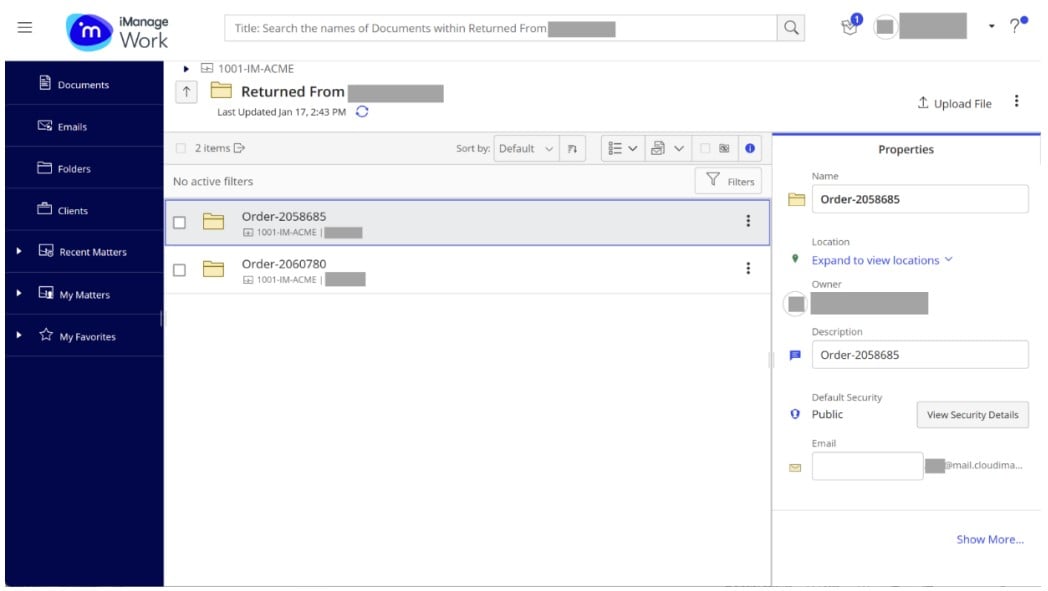Open the kebab menu for Order-2058685

[748, 219]
